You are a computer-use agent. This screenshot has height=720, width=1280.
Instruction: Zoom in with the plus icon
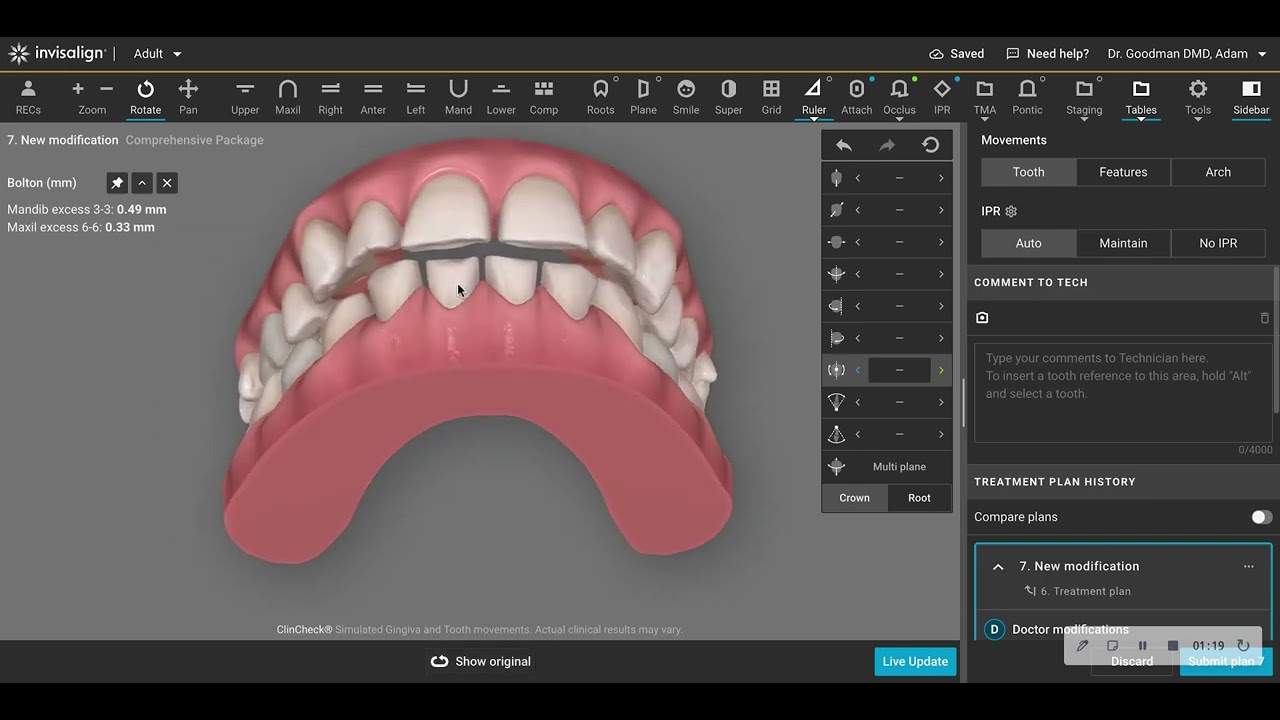click(78, 89)
